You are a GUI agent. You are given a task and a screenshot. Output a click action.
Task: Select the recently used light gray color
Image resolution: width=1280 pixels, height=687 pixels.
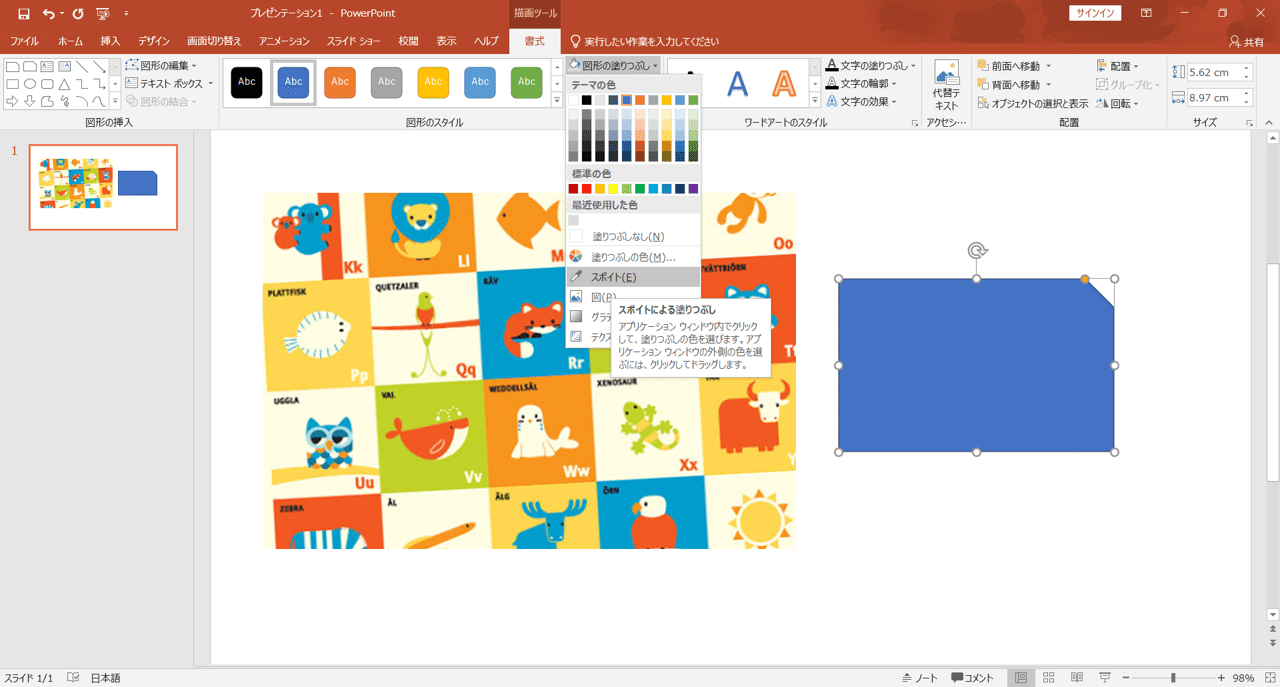tap(573, 220)
